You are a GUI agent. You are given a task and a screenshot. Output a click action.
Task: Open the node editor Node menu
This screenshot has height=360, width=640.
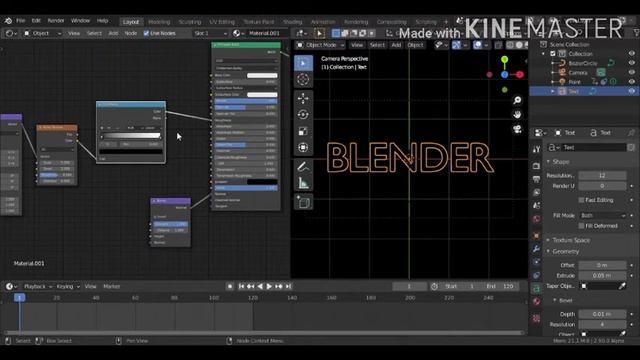[131, 33]
